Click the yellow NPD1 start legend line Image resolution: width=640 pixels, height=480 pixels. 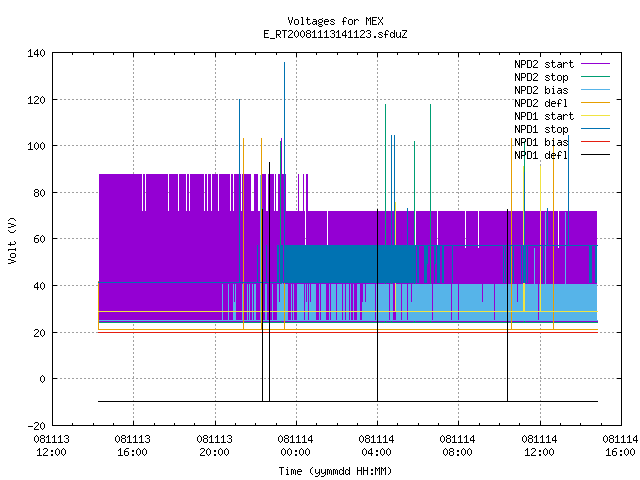pos(595,116)
